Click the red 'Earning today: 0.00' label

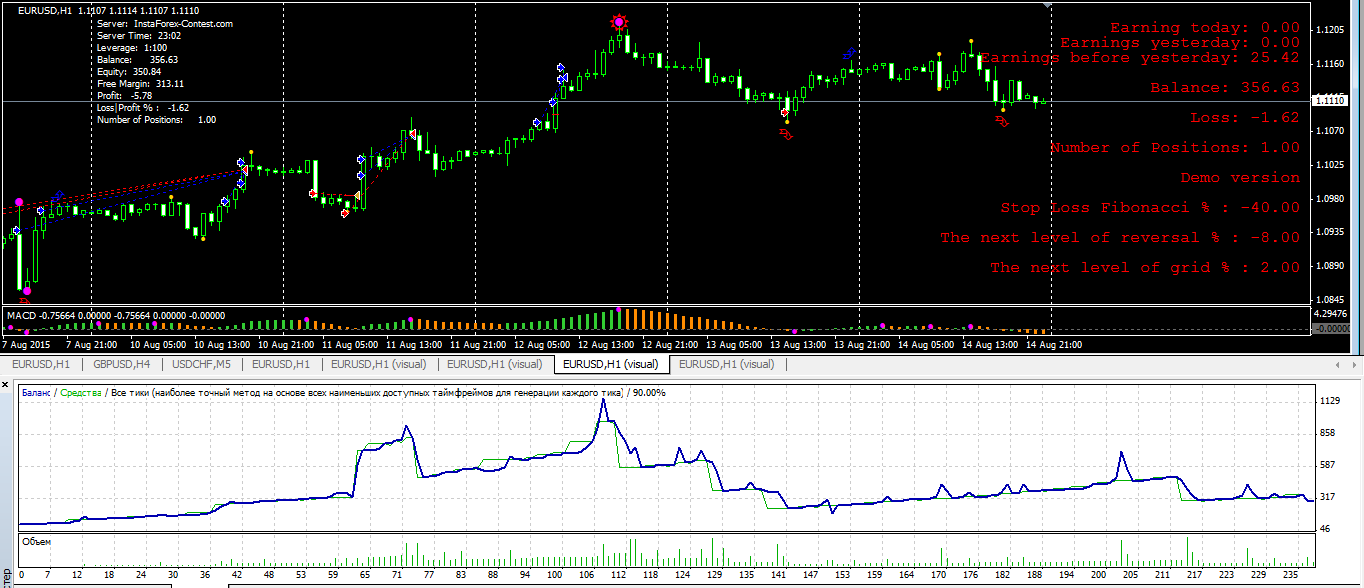pos(1205,28)
